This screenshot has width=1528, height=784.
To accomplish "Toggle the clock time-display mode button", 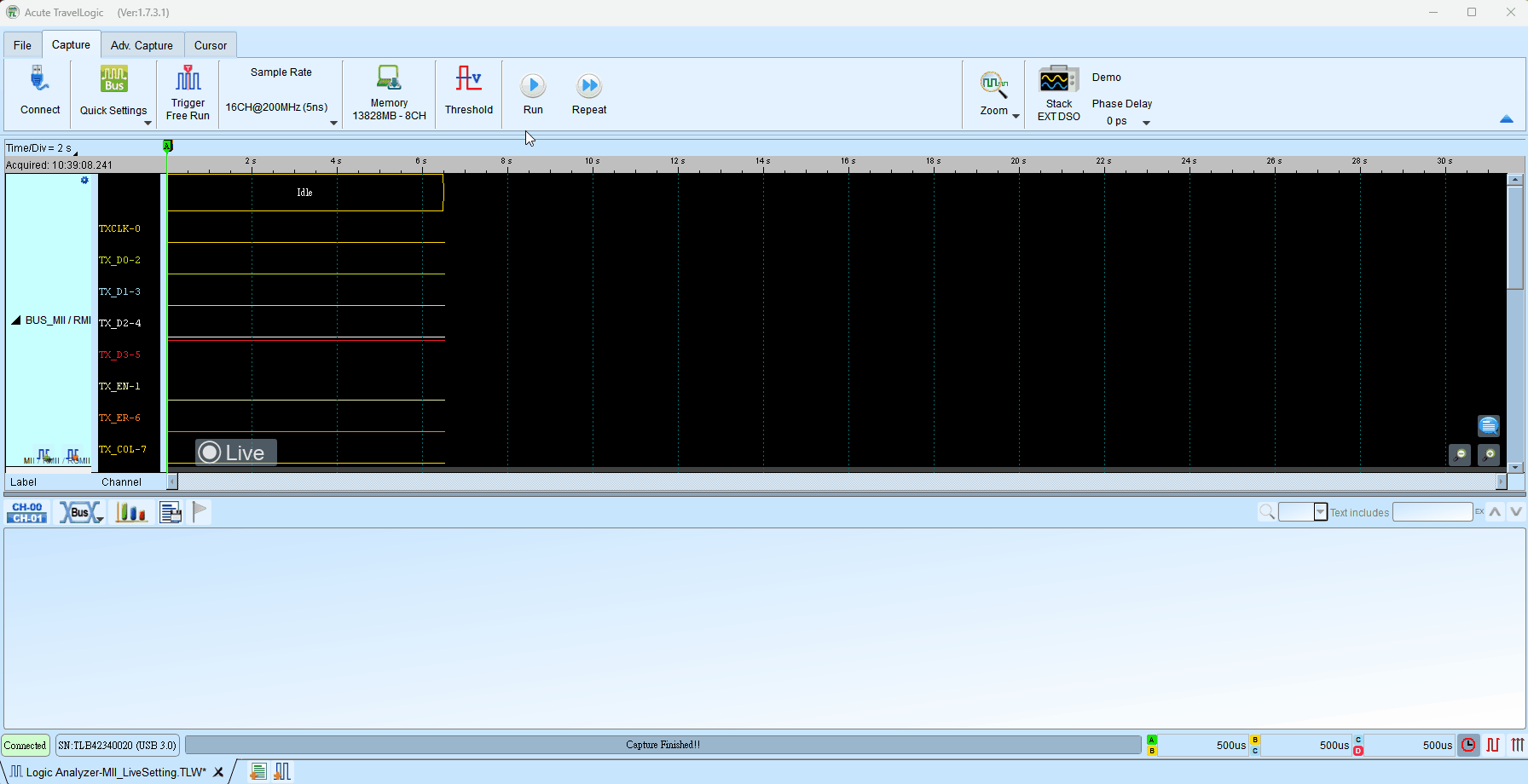I will tap(1468, 746).
